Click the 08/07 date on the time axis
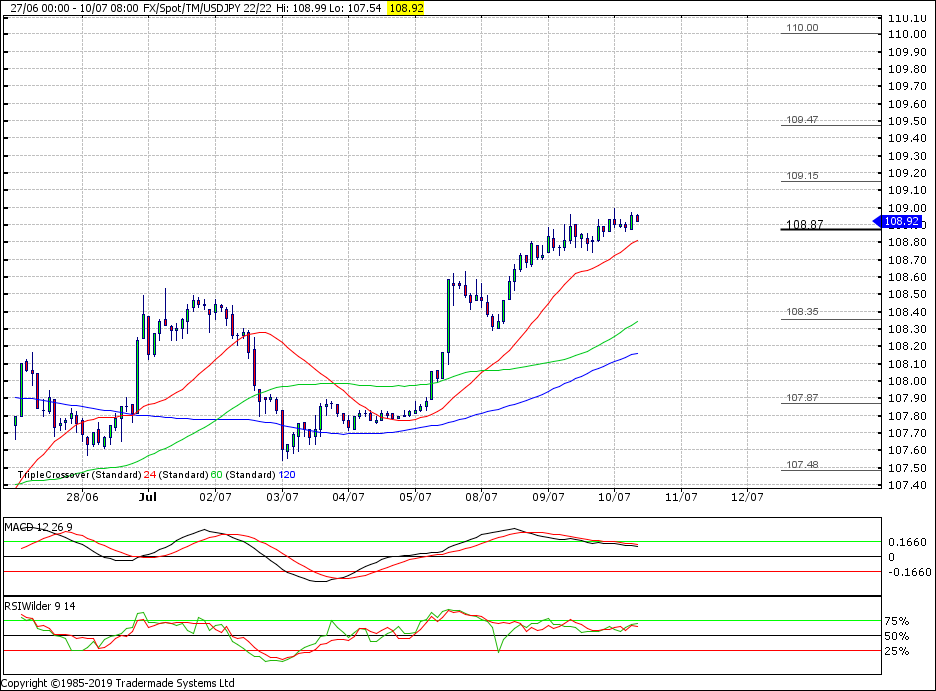This screenshot has height=691, width=936. click(481, 496)
